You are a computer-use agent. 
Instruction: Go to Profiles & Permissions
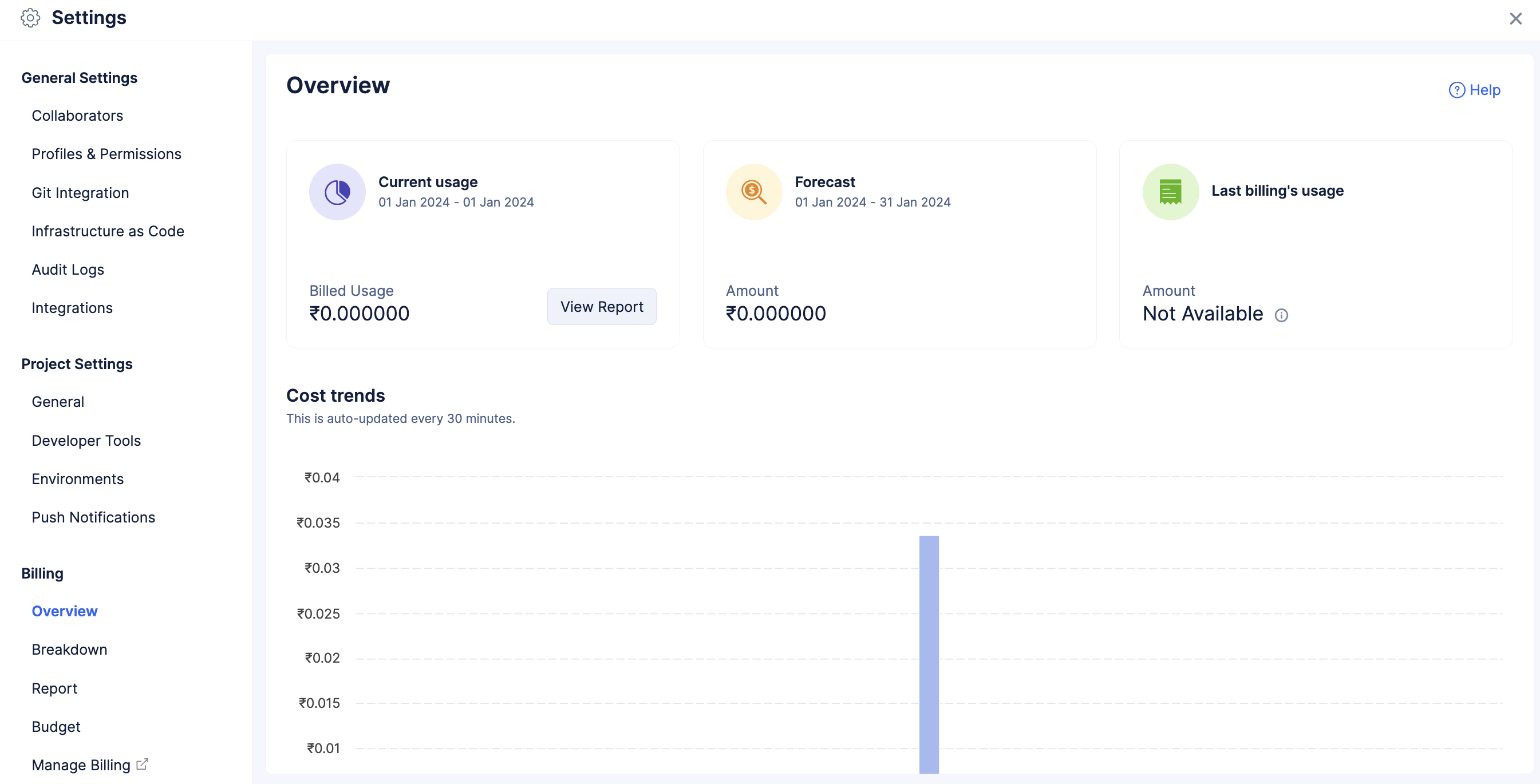[106, 154]
